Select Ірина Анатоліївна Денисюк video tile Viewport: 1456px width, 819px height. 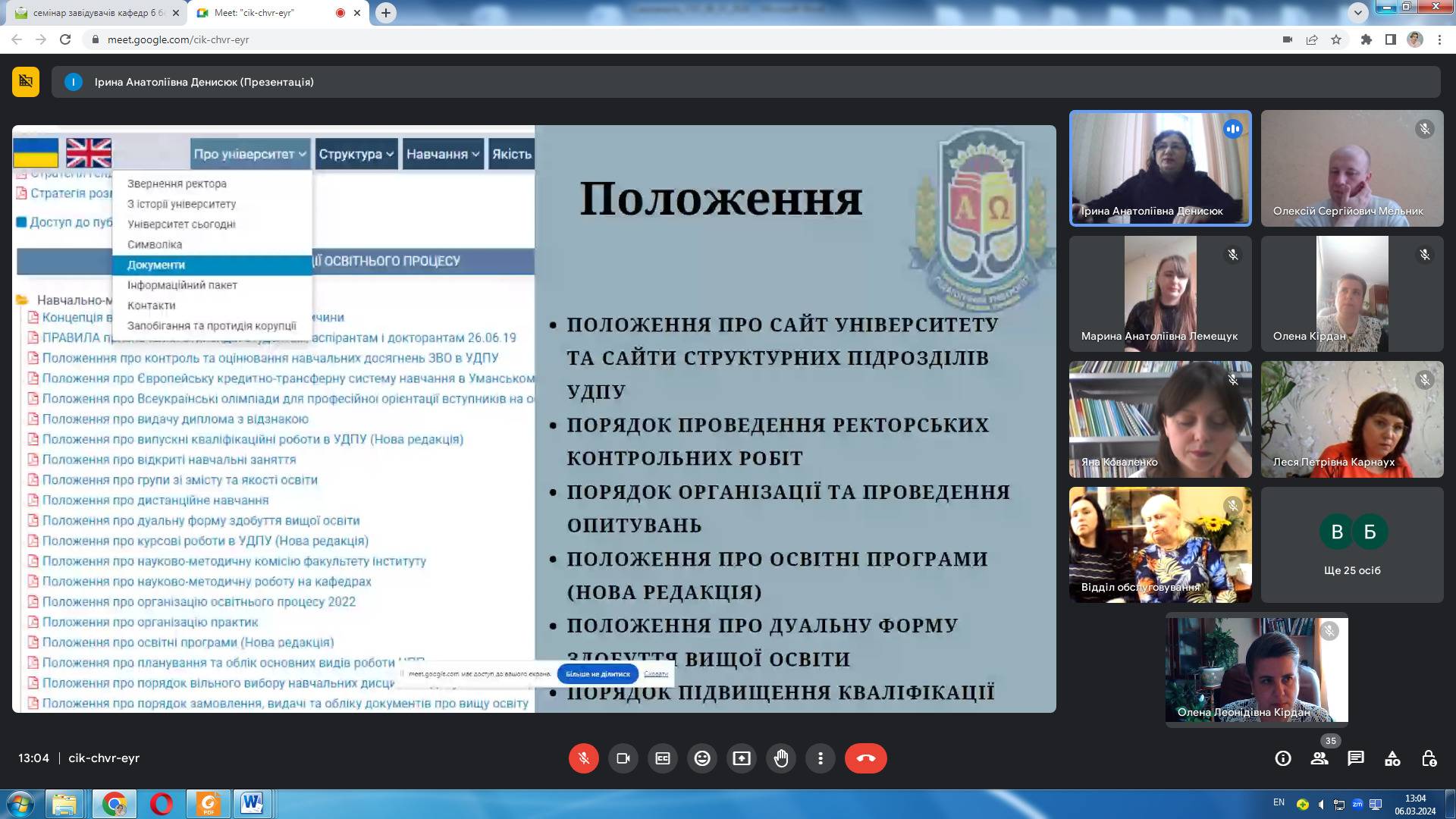1160,168
